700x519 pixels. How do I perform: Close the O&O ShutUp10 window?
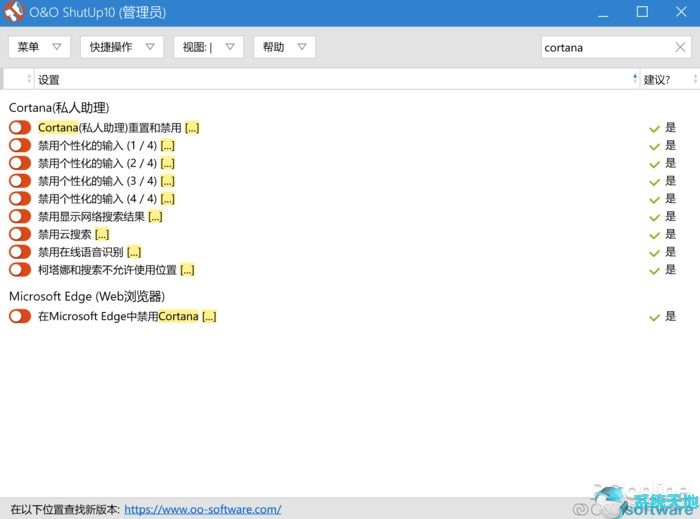(x=681, y=12)
